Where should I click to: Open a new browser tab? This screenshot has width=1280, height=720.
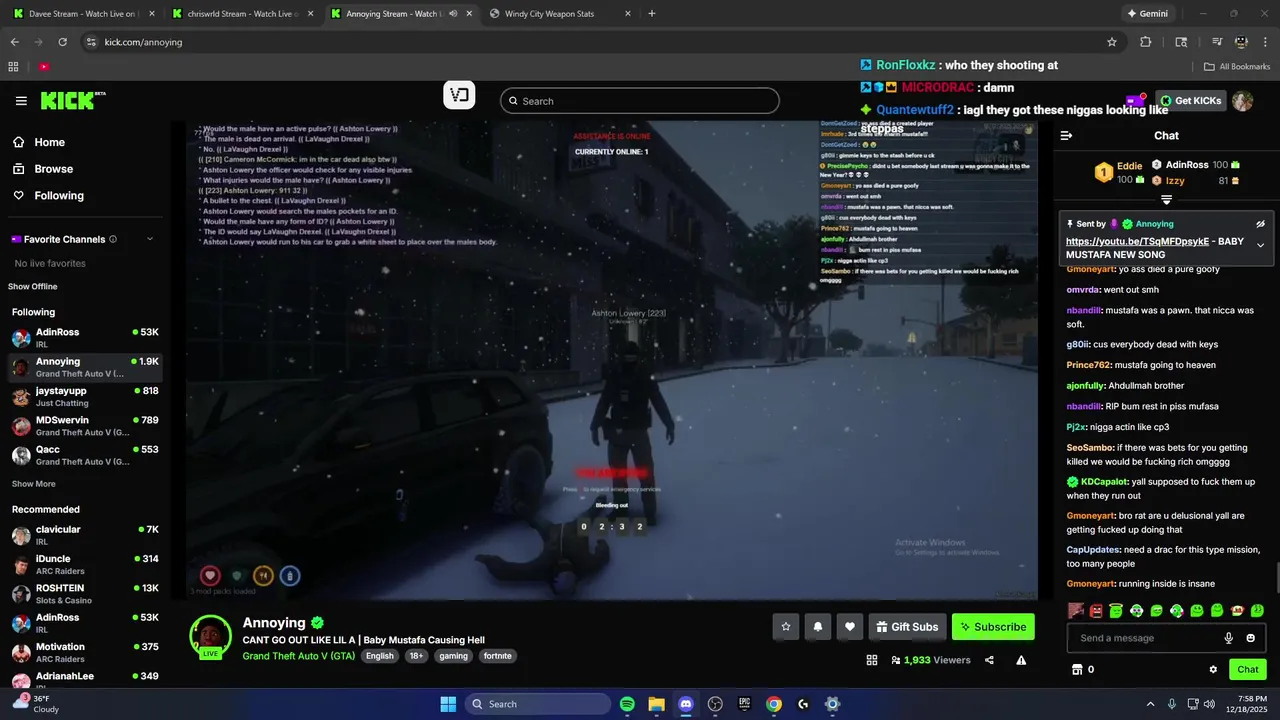point(652,14)
